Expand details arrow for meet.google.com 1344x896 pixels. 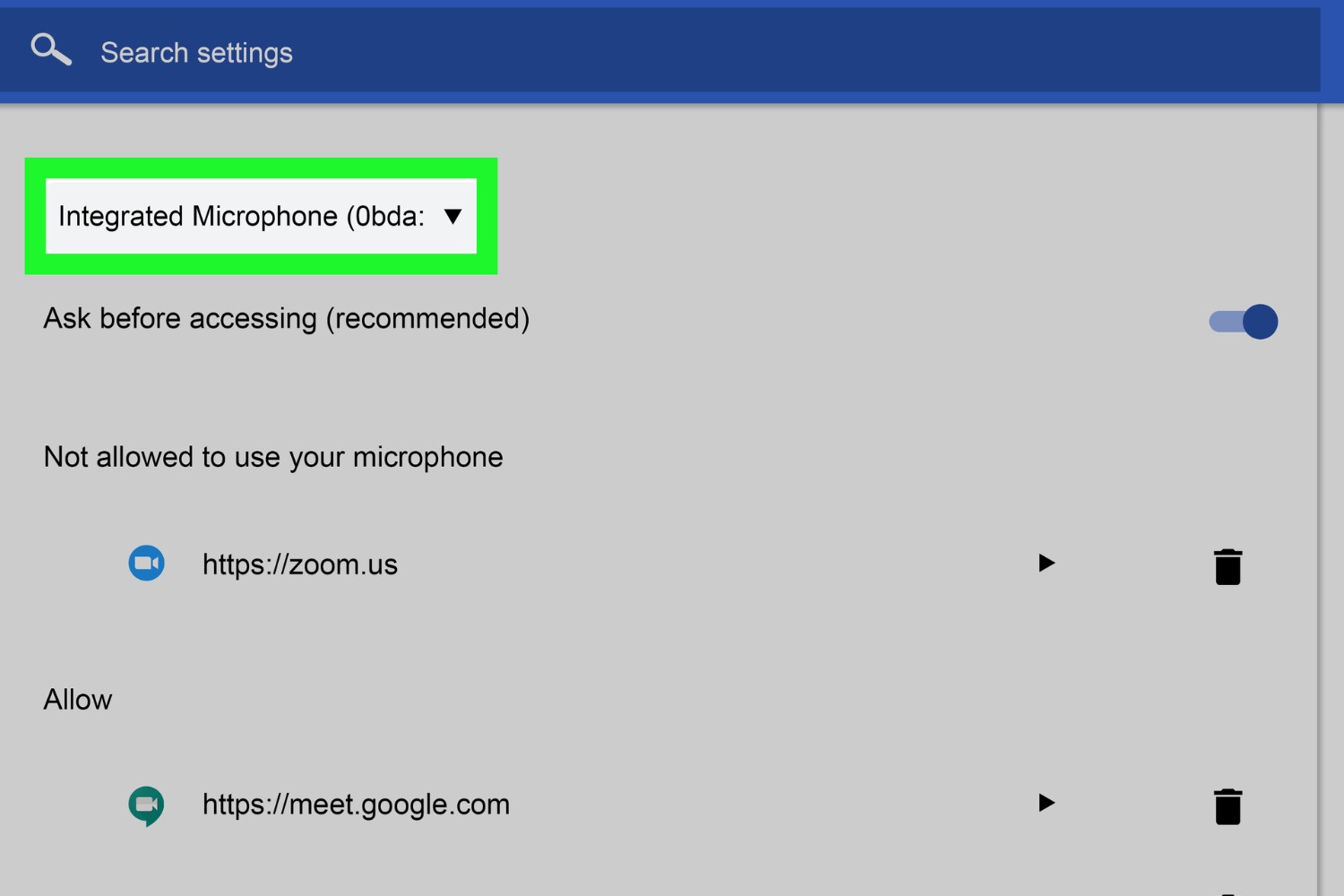pos(1046,803)
